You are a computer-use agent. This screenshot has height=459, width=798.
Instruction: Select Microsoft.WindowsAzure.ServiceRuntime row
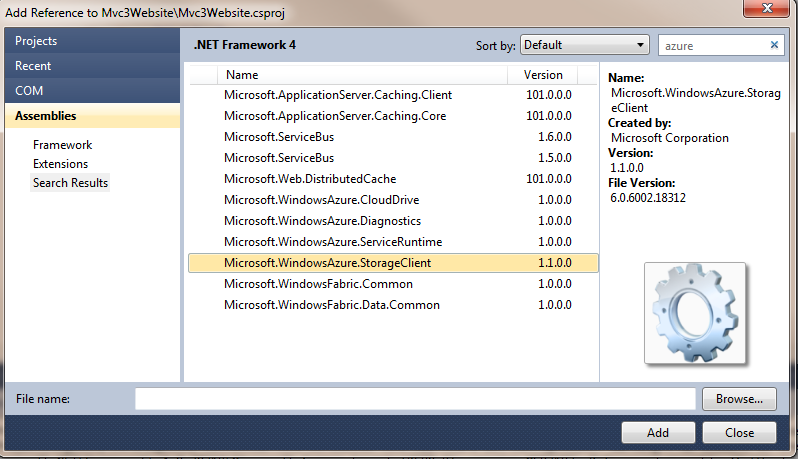pos(393,242)
